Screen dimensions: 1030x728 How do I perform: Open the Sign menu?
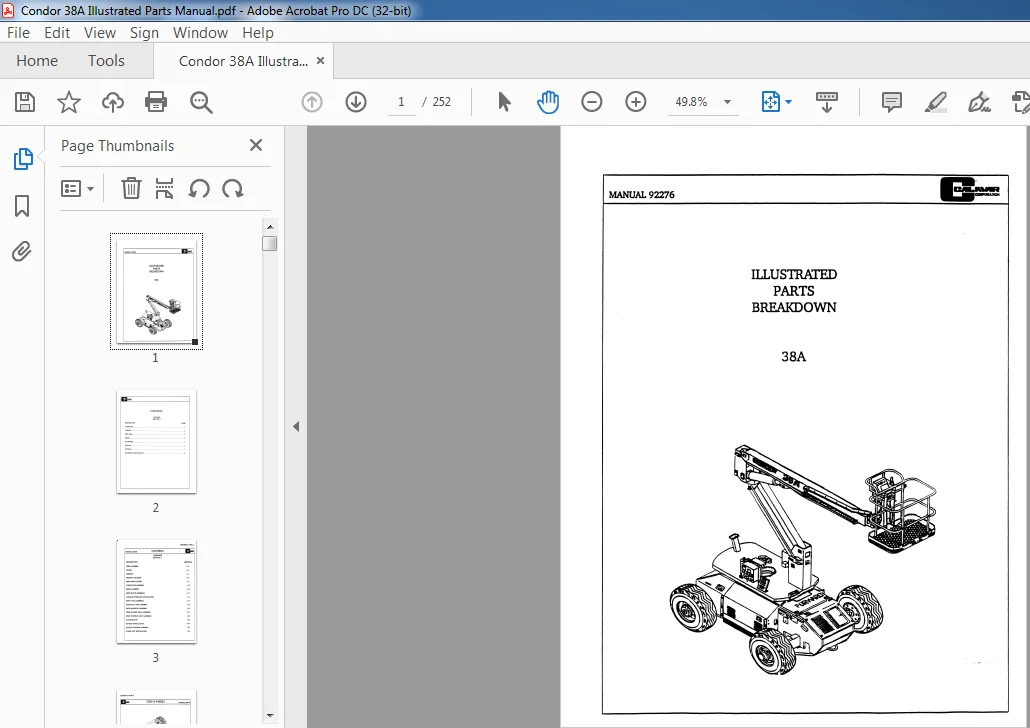[x=144, y=33]
